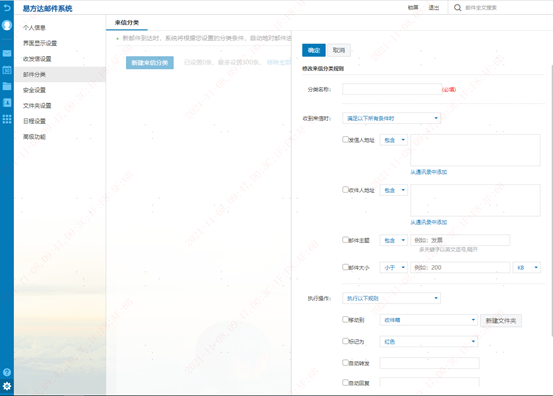Screen dimensions: 553x396
Task: Click the back arrow icon in the left rail
Action: [7, 8]
